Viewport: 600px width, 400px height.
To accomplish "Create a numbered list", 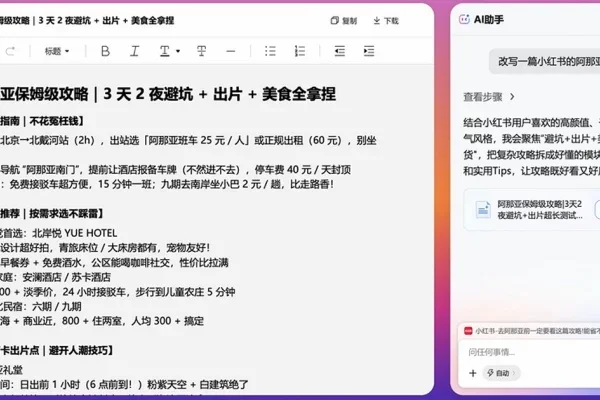I will 300,51.
